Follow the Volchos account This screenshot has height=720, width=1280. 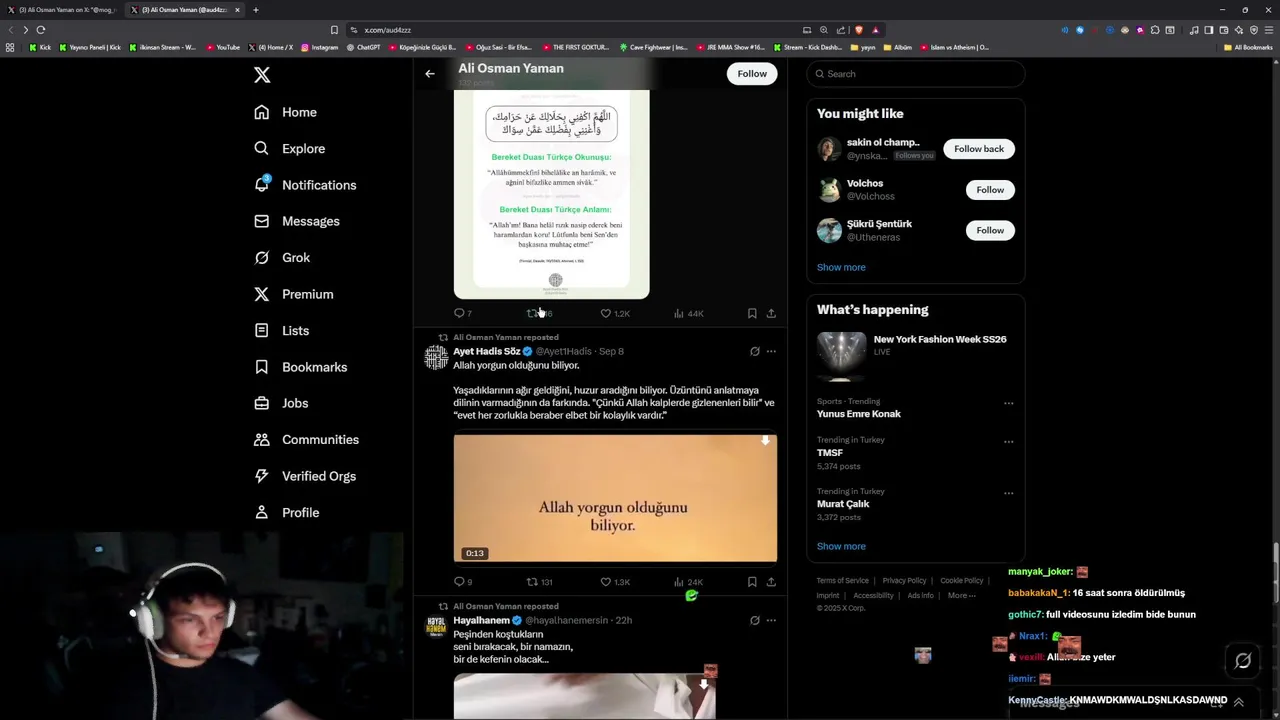coord(990,190)
